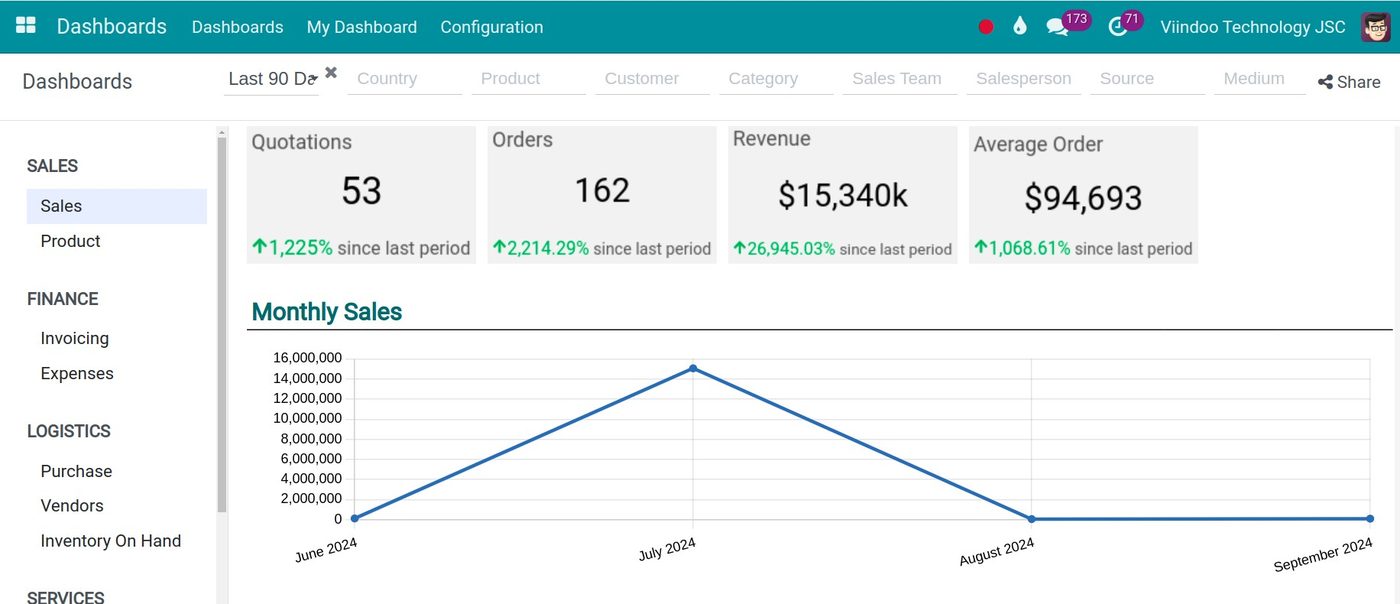Click the August 2024 chart data point
The image size is (1400, 604).
[x=1031, y=519]
